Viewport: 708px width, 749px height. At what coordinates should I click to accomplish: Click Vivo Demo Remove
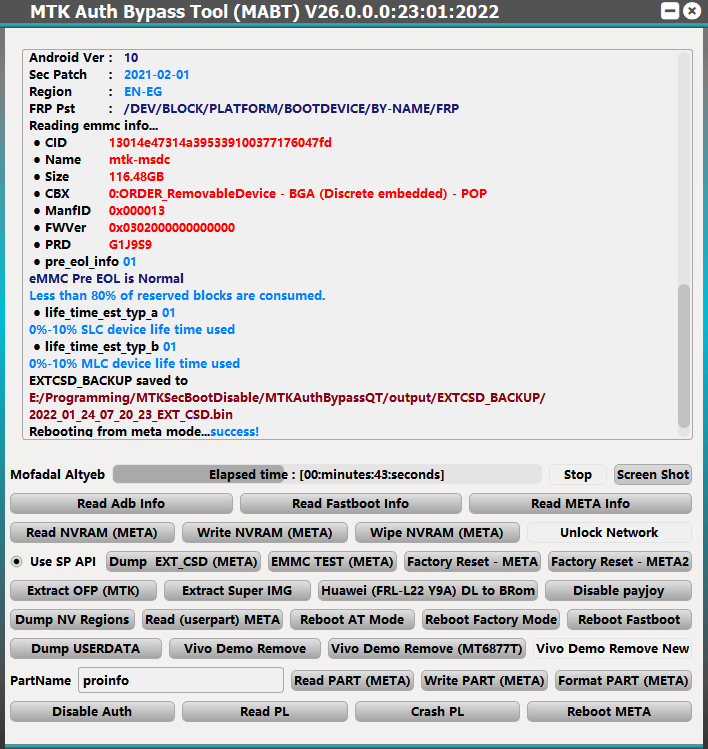click(x=245, y=649)
